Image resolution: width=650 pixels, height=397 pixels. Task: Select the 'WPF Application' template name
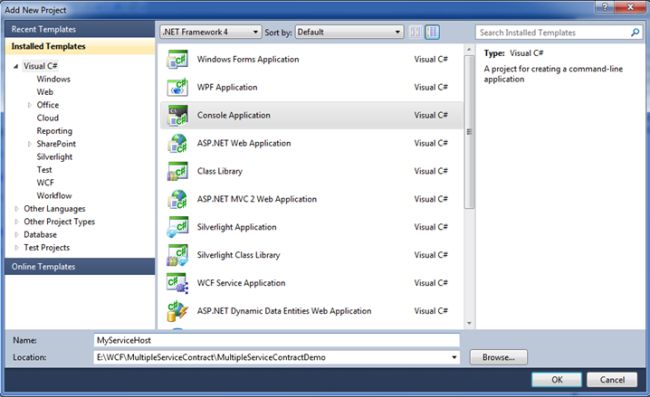point(227,87)
